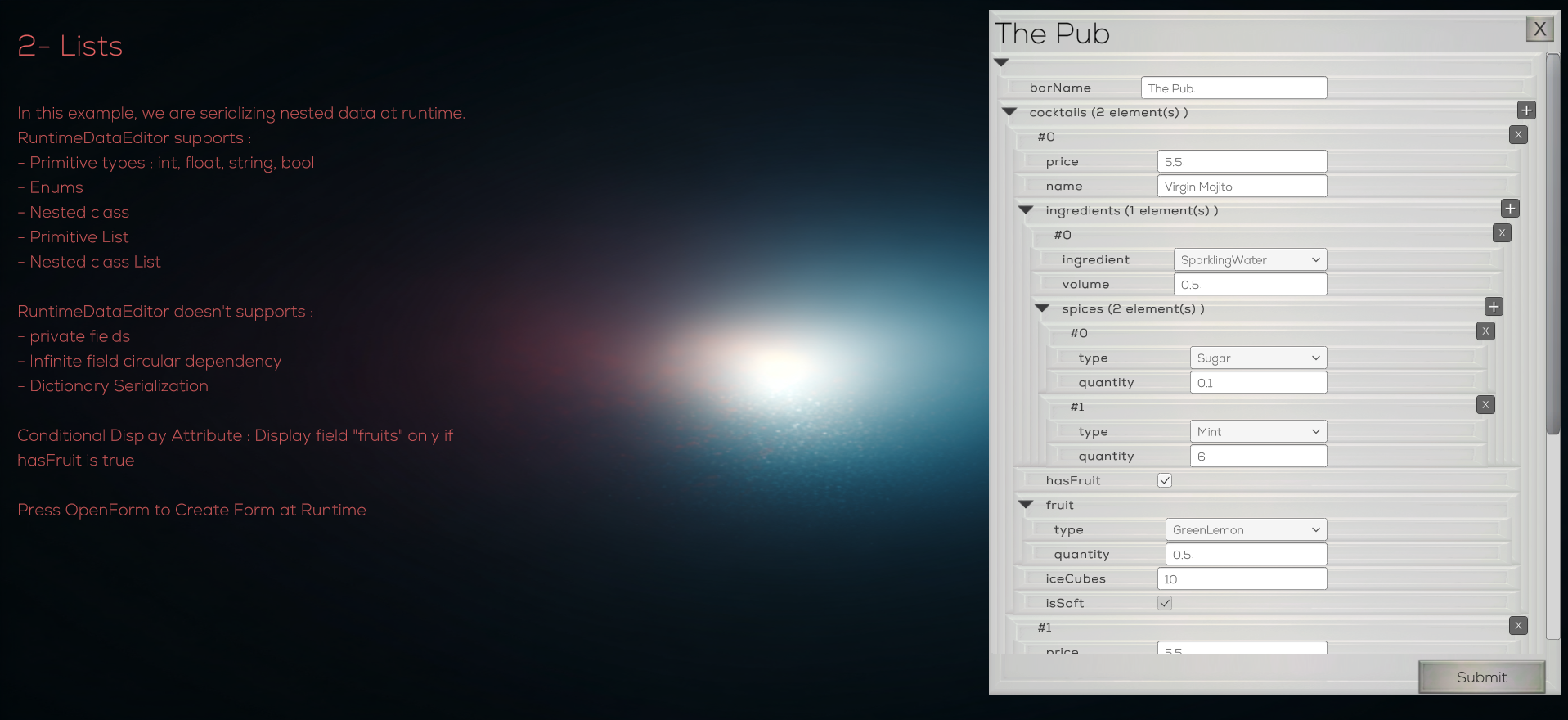The image size is (1568, 720).
Task: Collapse the fruit section
Action: tap(1026, 505)
